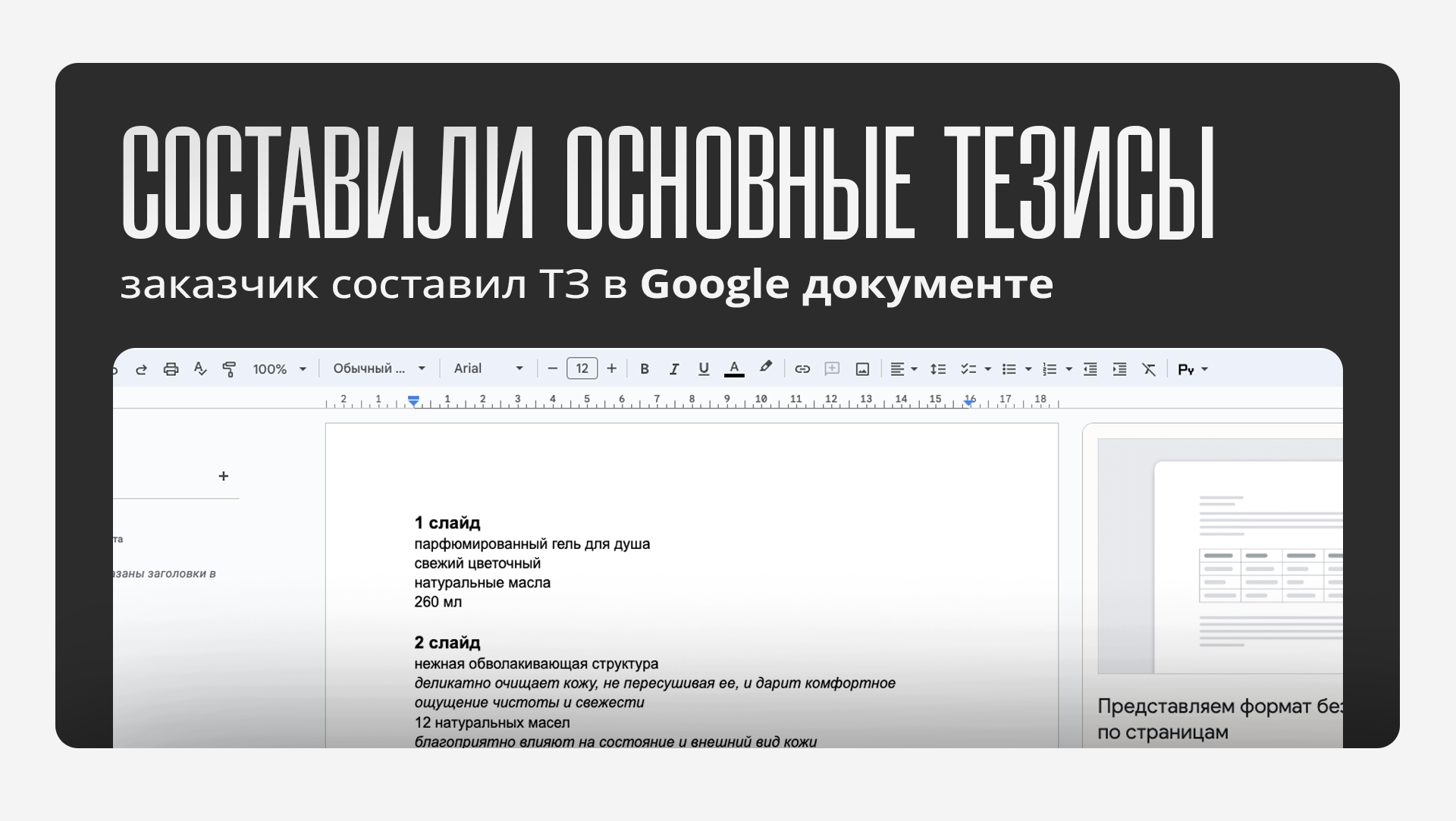Viewport: 1456px width, 821px height.
Task: Run spelling and grammar check icon
Action: [x=200, y=369]
